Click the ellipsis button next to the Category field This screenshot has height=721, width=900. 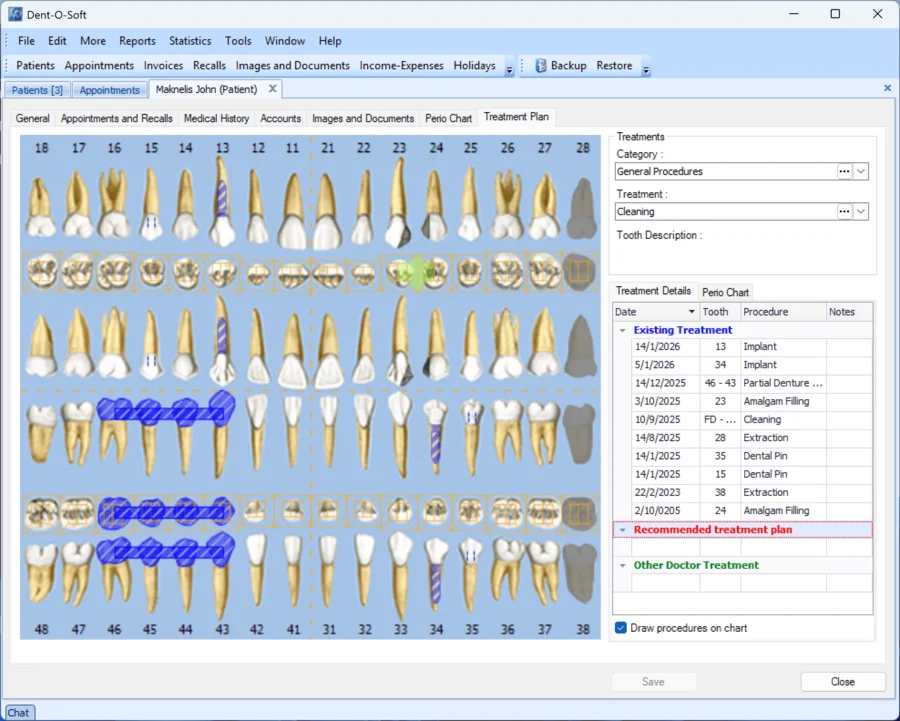click(x=843, y=171)
